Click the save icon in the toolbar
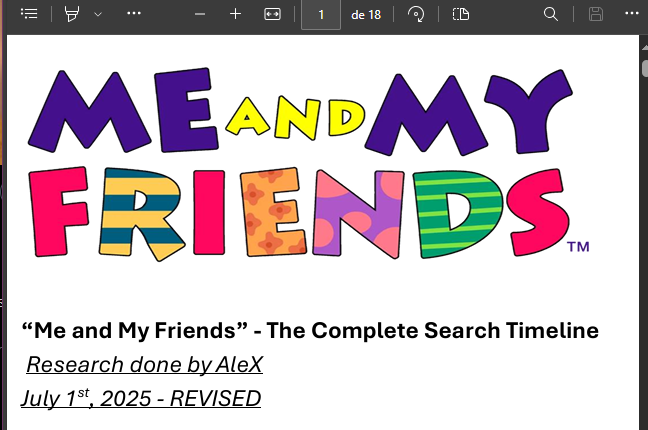648x430 pixels. coord(596,14)
